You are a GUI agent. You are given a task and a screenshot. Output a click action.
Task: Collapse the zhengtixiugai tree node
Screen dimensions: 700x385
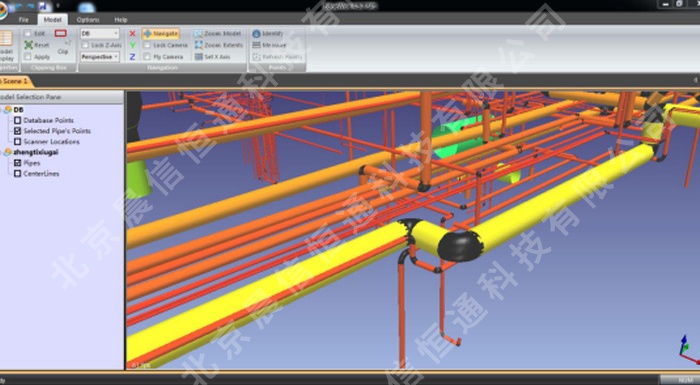point(3,152)
